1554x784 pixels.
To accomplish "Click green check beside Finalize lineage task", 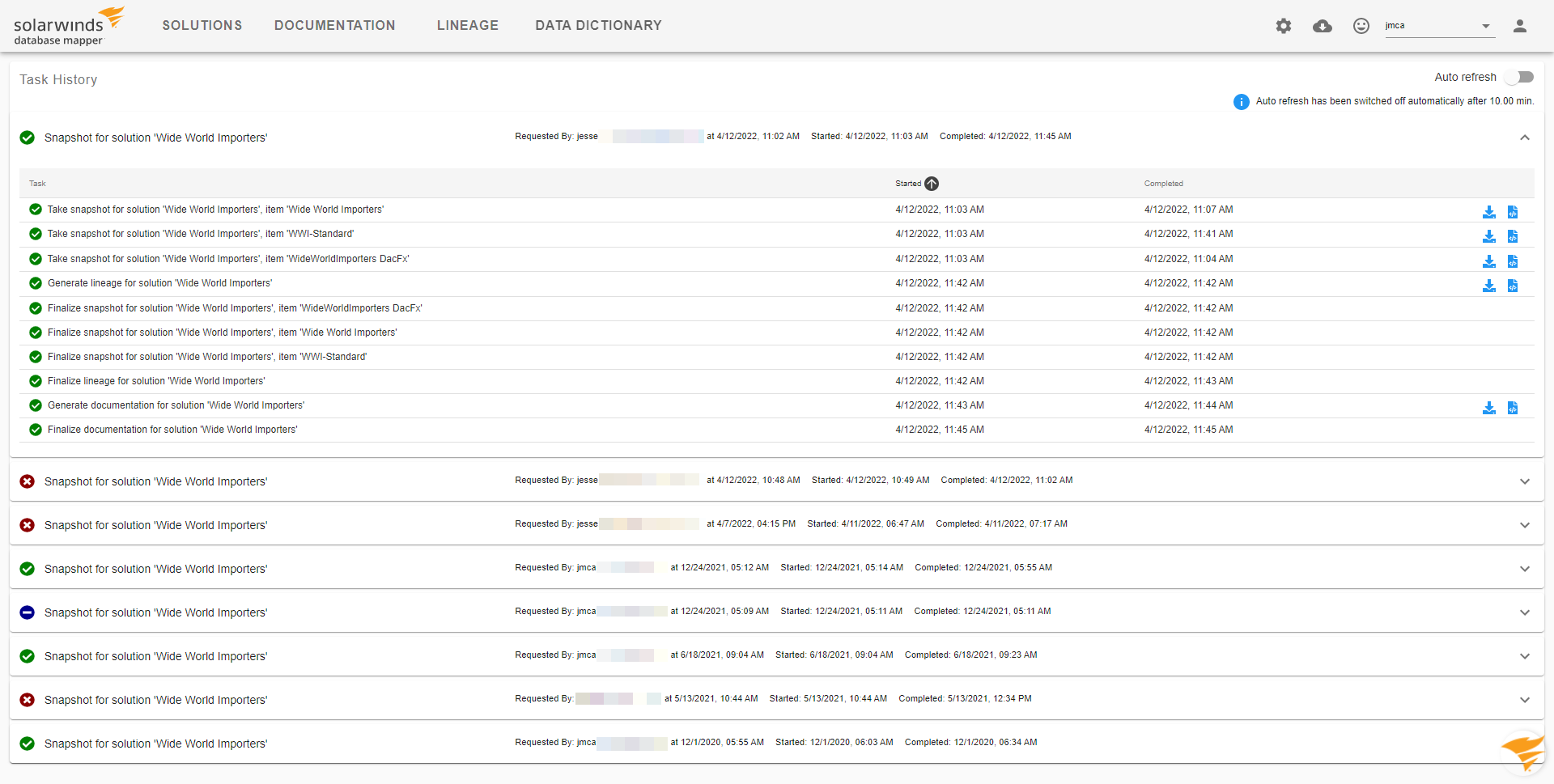I will coord(36,381).
